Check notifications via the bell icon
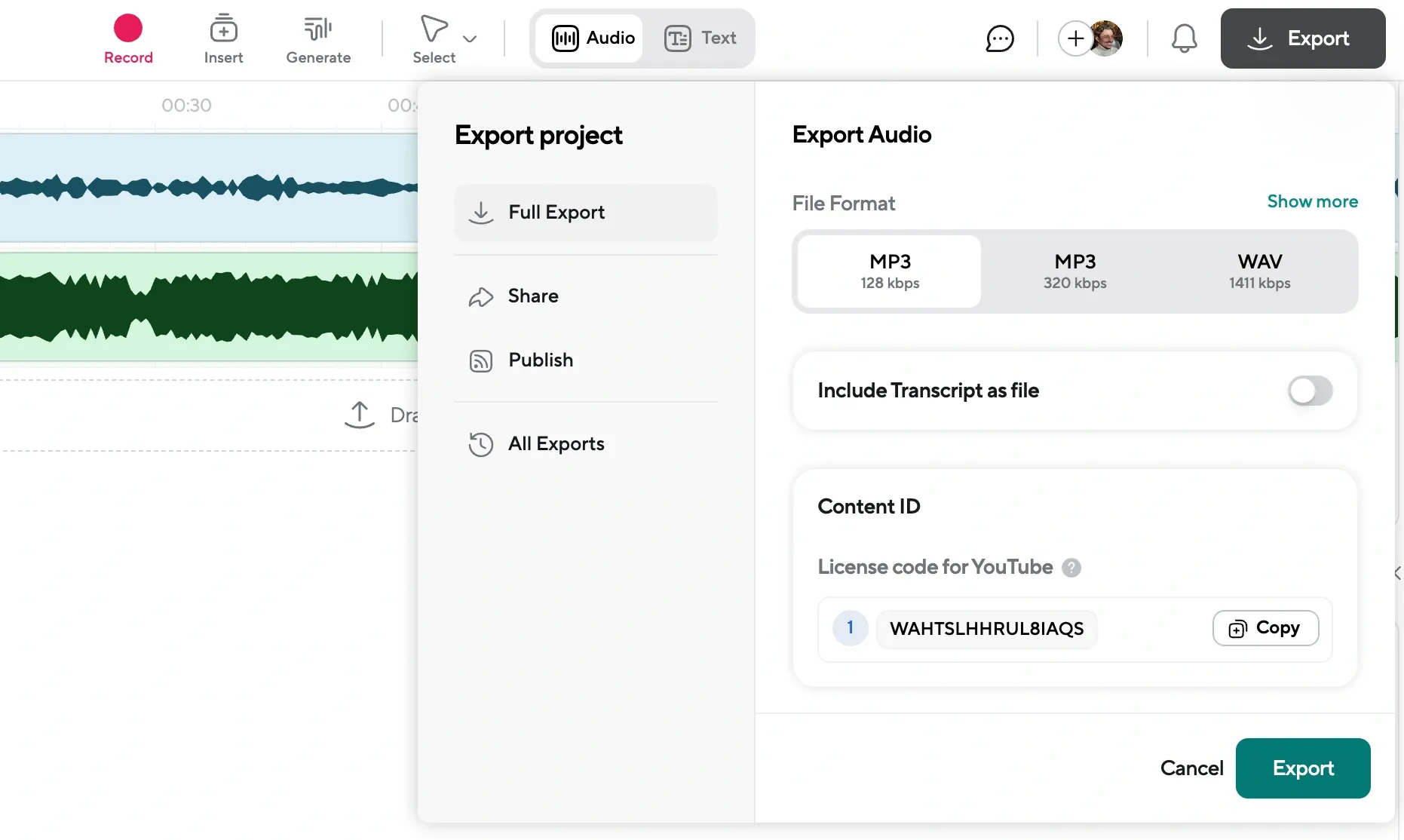1404x840 pixels. 1183,38
